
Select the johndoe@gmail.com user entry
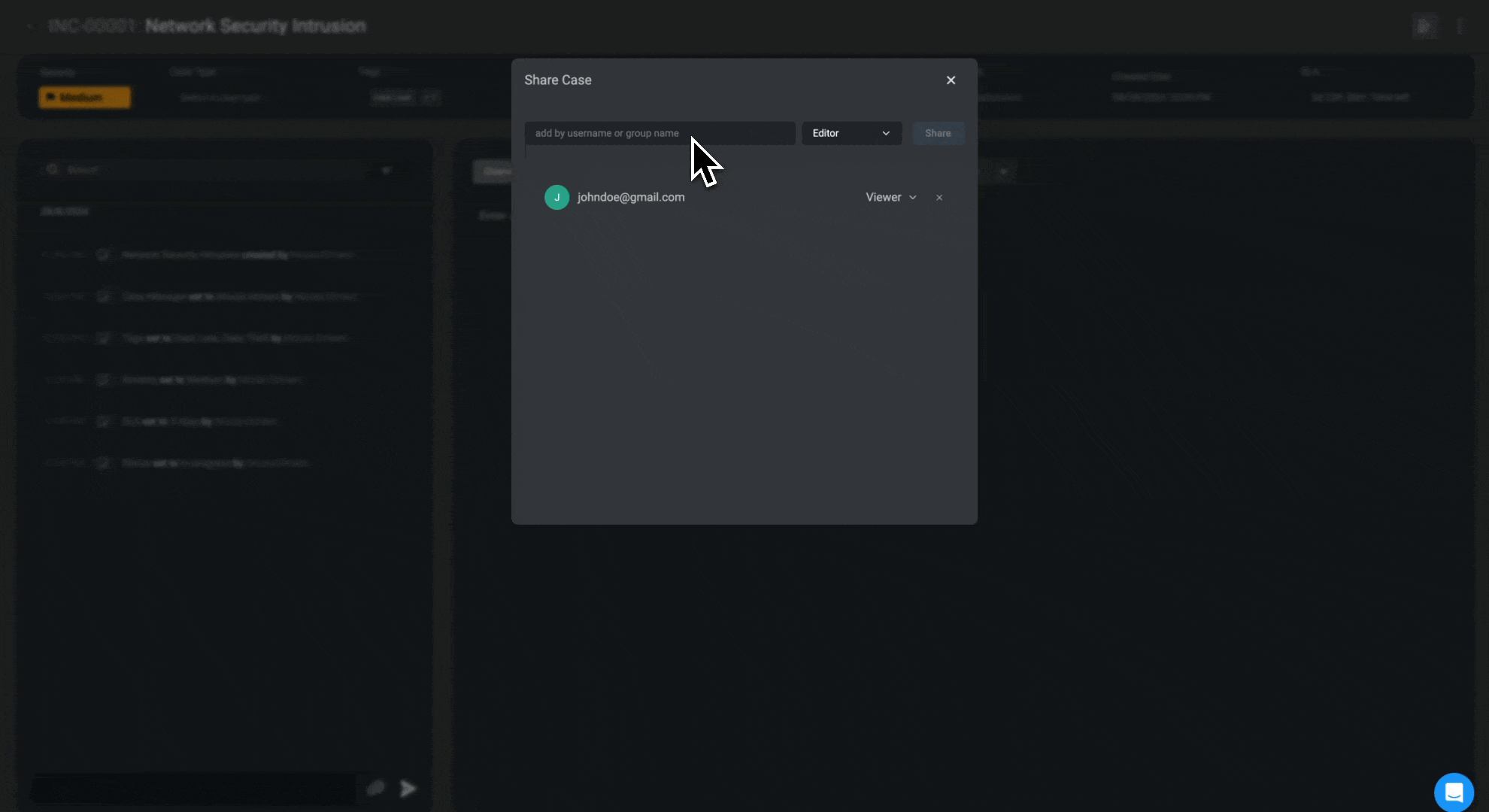(x=630, y=197)
